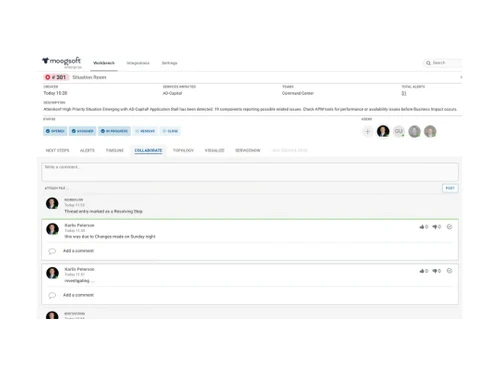Switch to the Visualize tab

click(215, 151)
